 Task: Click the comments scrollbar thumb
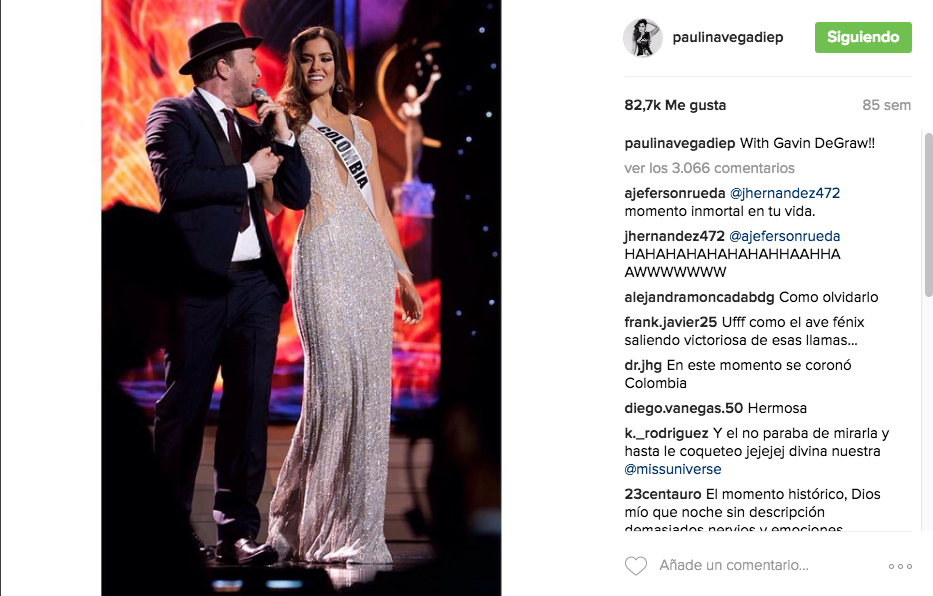click(928, 214)
